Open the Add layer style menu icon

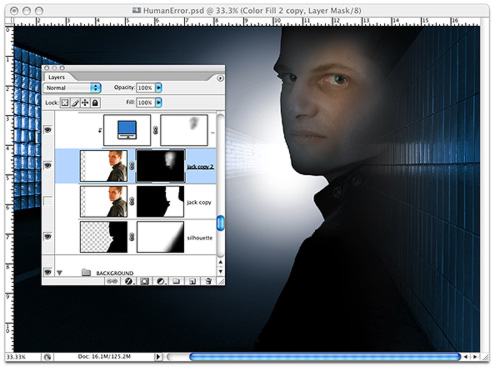coord(128,282)
